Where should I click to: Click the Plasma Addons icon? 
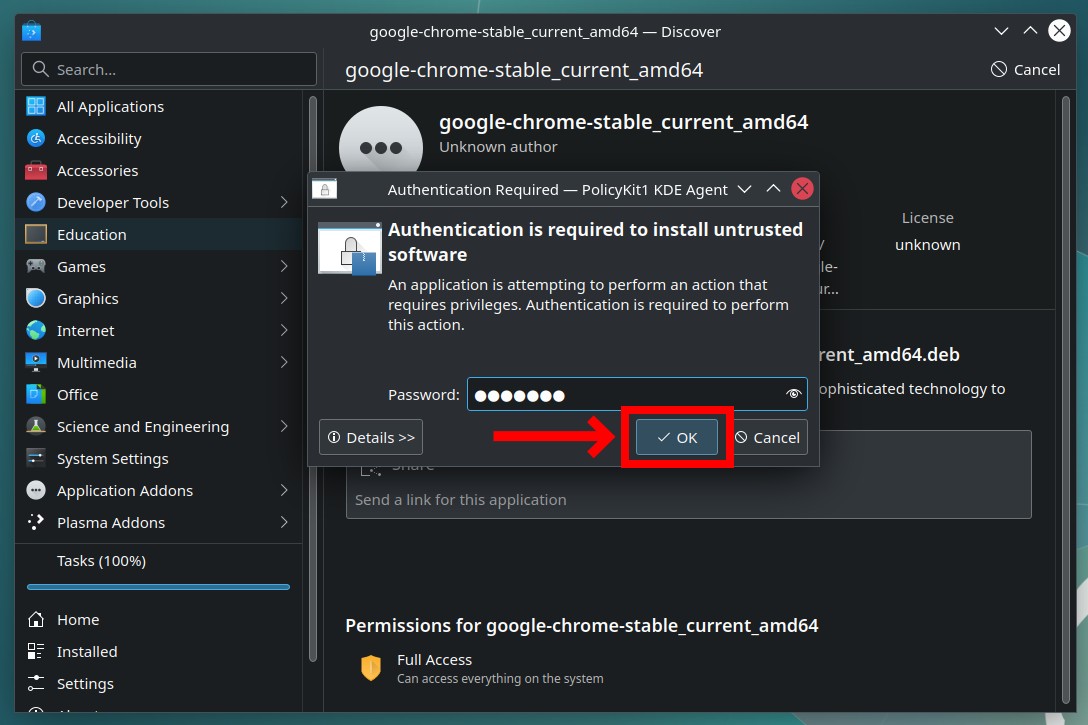tap(35, 522)
